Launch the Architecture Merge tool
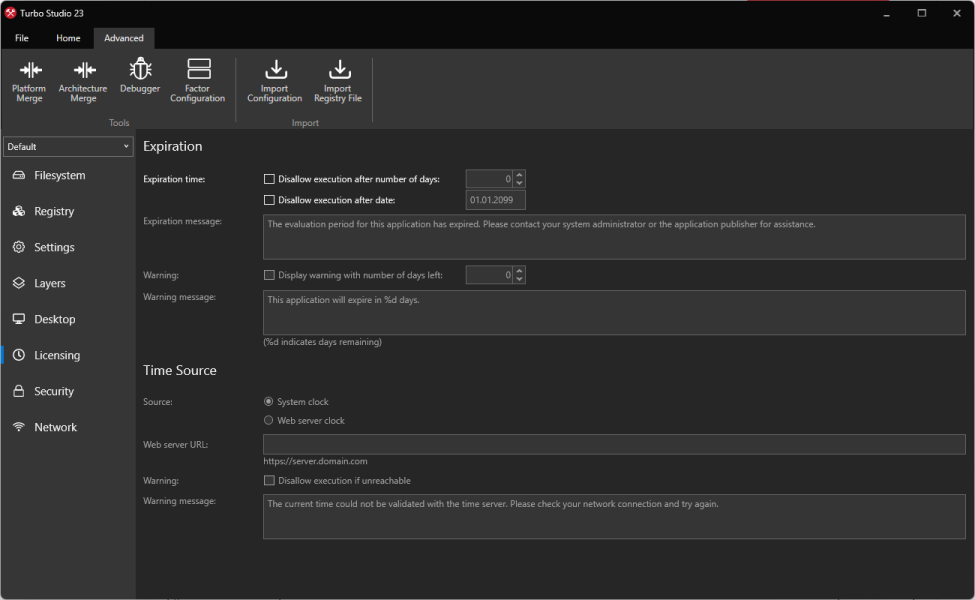Screen dimensions: 975x600 [x=83, y=81]
